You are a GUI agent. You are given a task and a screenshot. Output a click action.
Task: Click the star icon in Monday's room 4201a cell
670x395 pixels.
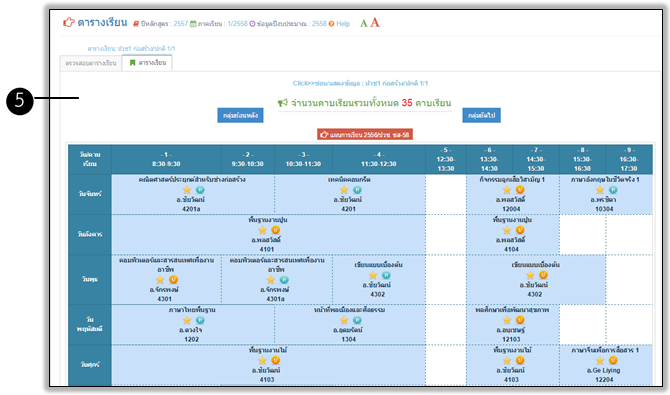pos(187,190)
